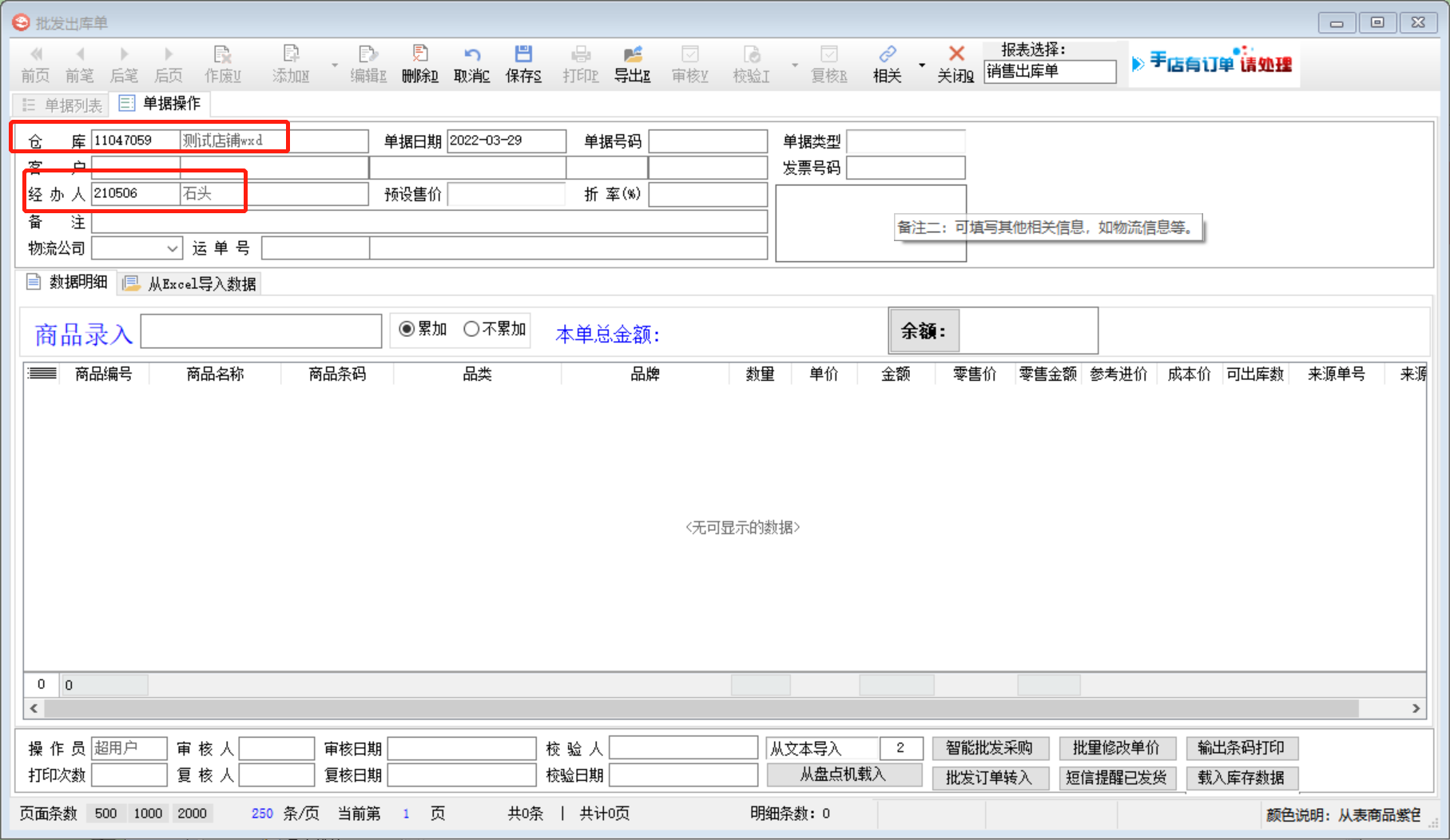
Task: Open dropdown arrow next to 相关
Action: [x=922, y=65]
